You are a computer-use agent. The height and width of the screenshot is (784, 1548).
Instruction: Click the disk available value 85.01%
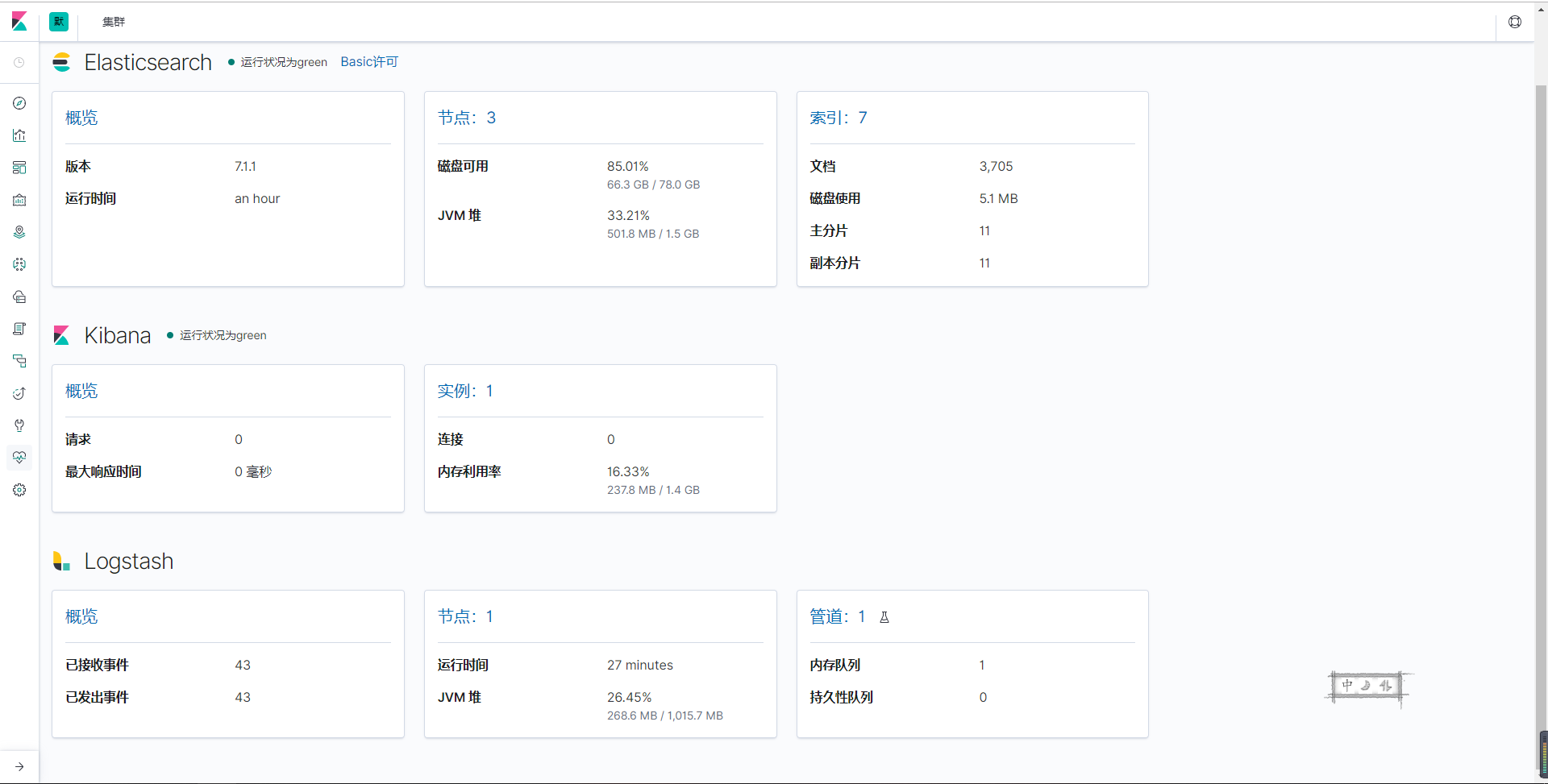pos(628,167)
